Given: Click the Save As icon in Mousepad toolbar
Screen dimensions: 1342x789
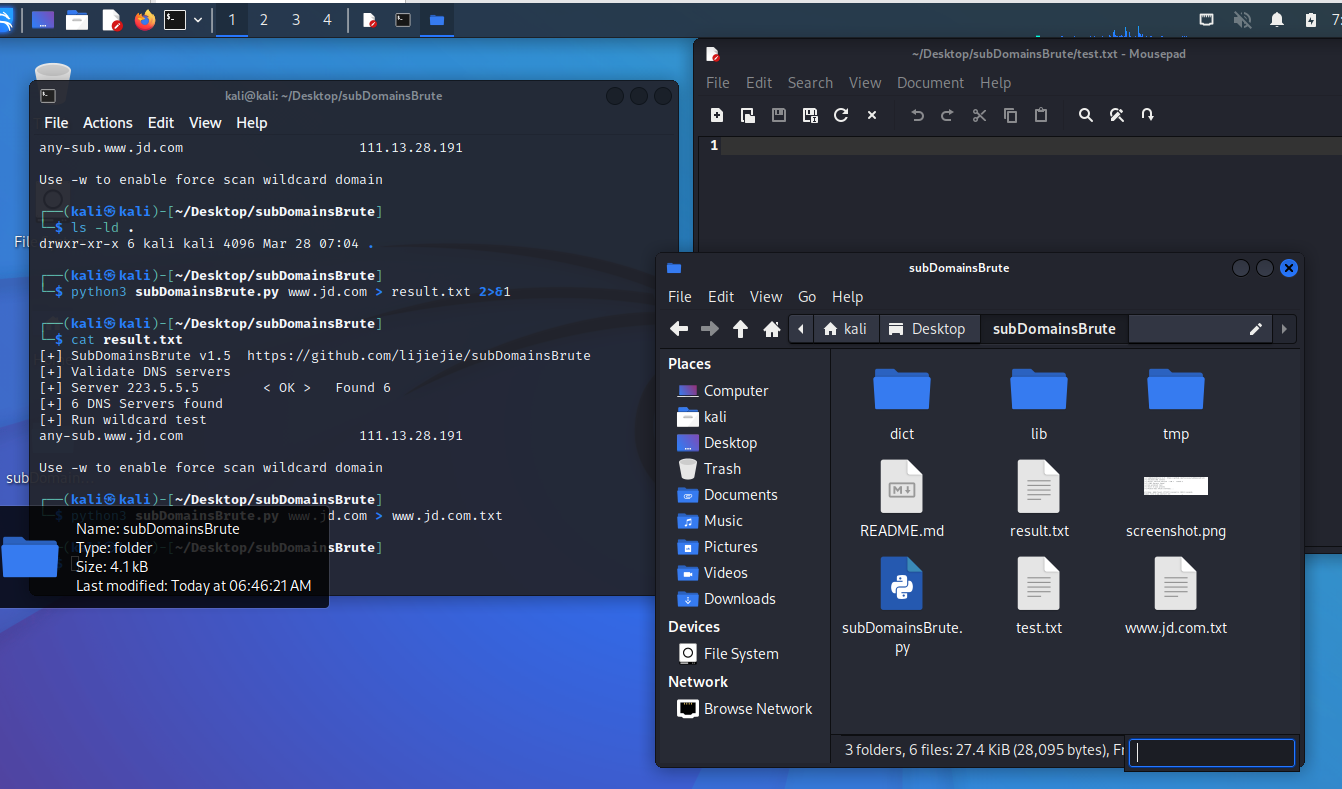Looking at the screenshot, I should (x=810, y=115).
